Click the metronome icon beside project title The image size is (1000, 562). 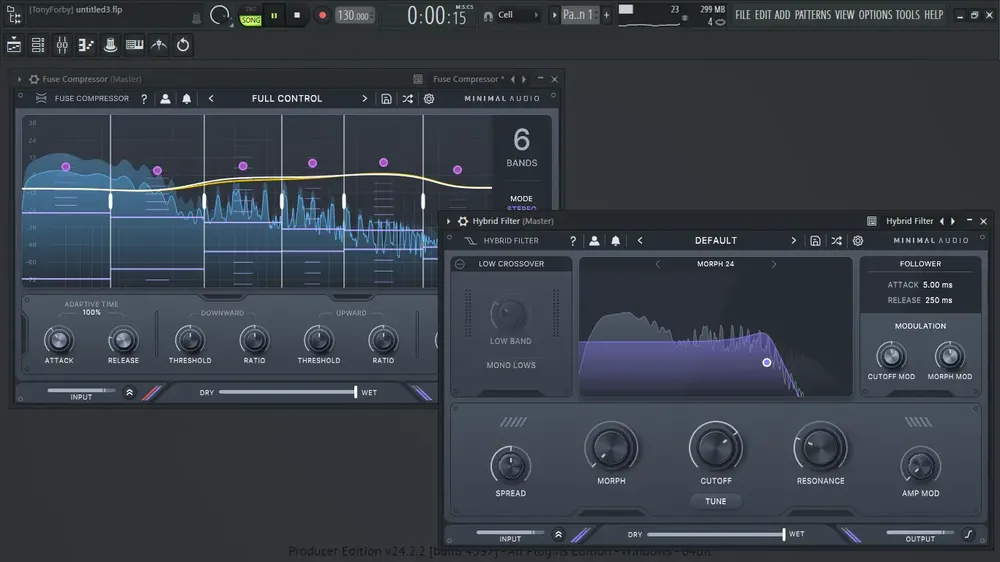pyautogui.click(x=196, y=18)
